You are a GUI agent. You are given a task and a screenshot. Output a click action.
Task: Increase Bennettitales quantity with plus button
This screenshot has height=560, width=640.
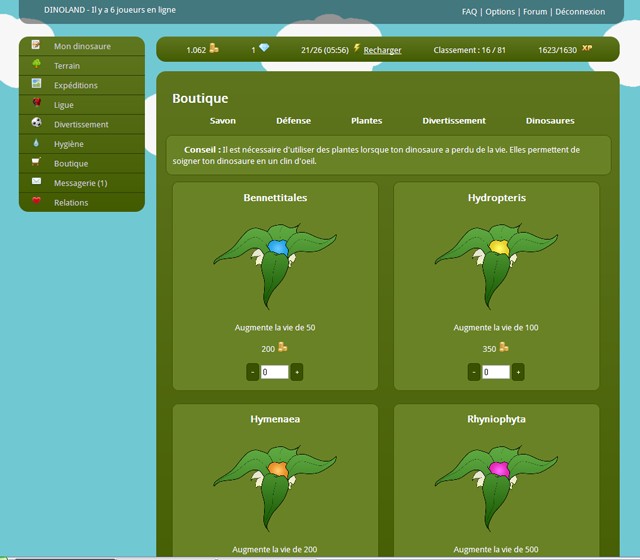coord(297,372)
